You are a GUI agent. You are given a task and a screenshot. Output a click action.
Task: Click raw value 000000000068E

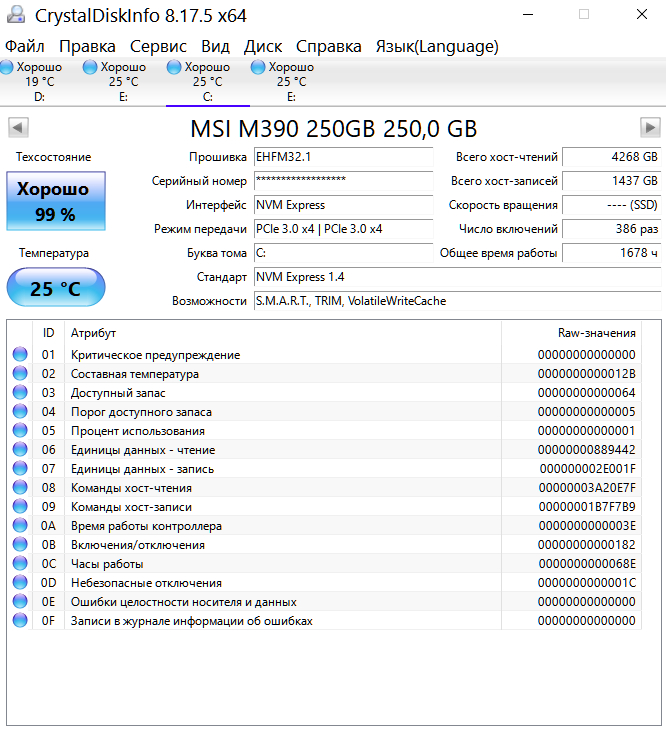pos(587,564)
